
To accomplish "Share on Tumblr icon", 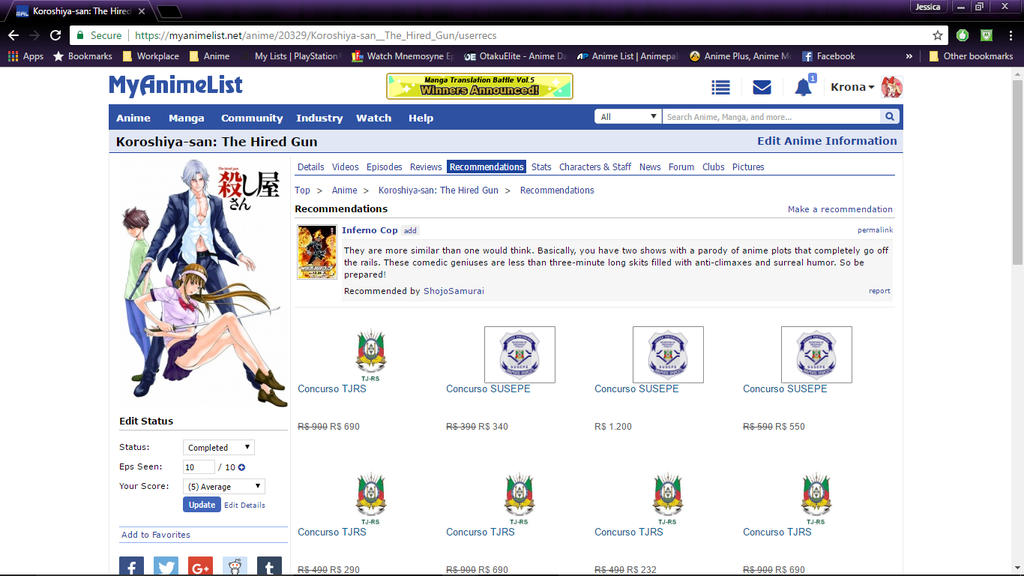I will [269, 566].
